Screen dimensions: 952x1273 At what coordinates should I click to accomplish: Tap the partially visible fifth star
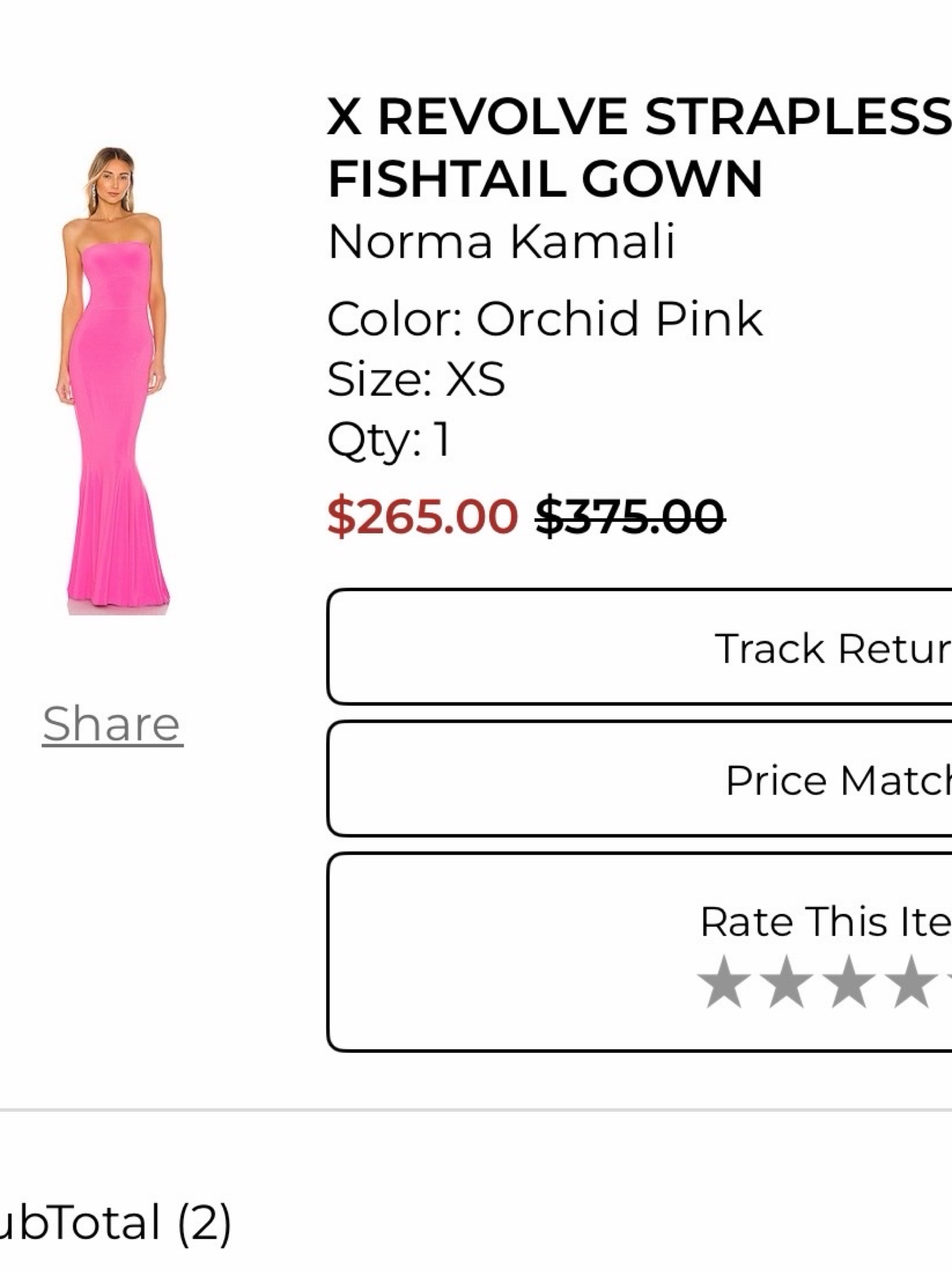pos(949,982)
